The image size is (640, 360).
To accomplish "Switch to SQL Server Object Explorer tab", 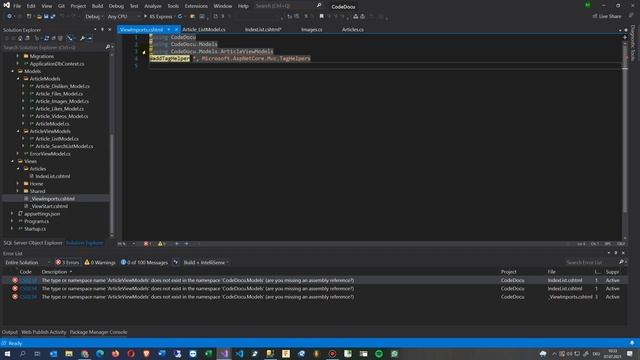I will coord(33,243).
